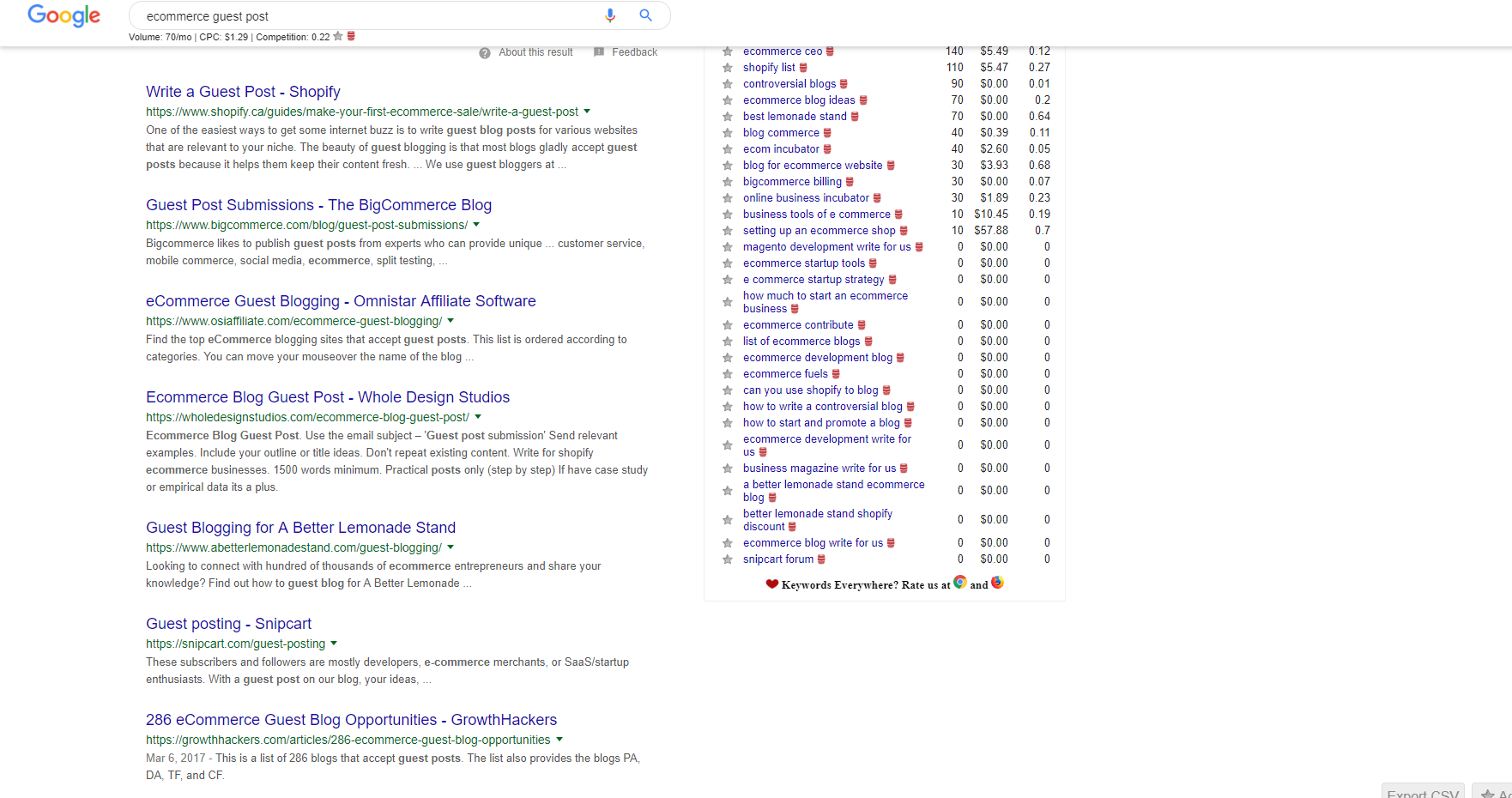Image resolution: width=1512 pixels, height=798 pixels.
Task: Click database icon next to 'ecommerce startup tools'
Action: [x=873, y=263]
